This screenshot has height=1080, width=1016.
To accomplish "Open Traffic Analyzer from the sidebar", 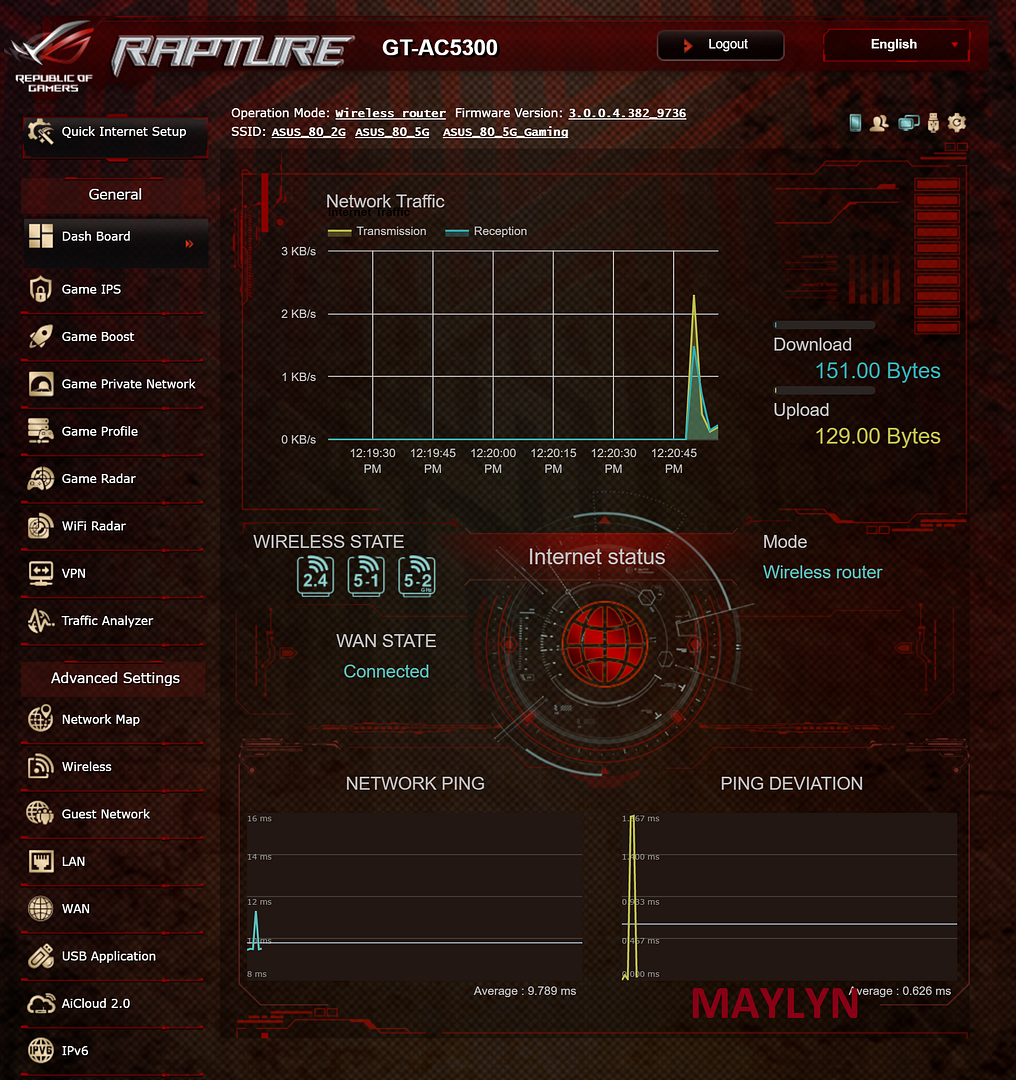I will (x=107, y=621).
